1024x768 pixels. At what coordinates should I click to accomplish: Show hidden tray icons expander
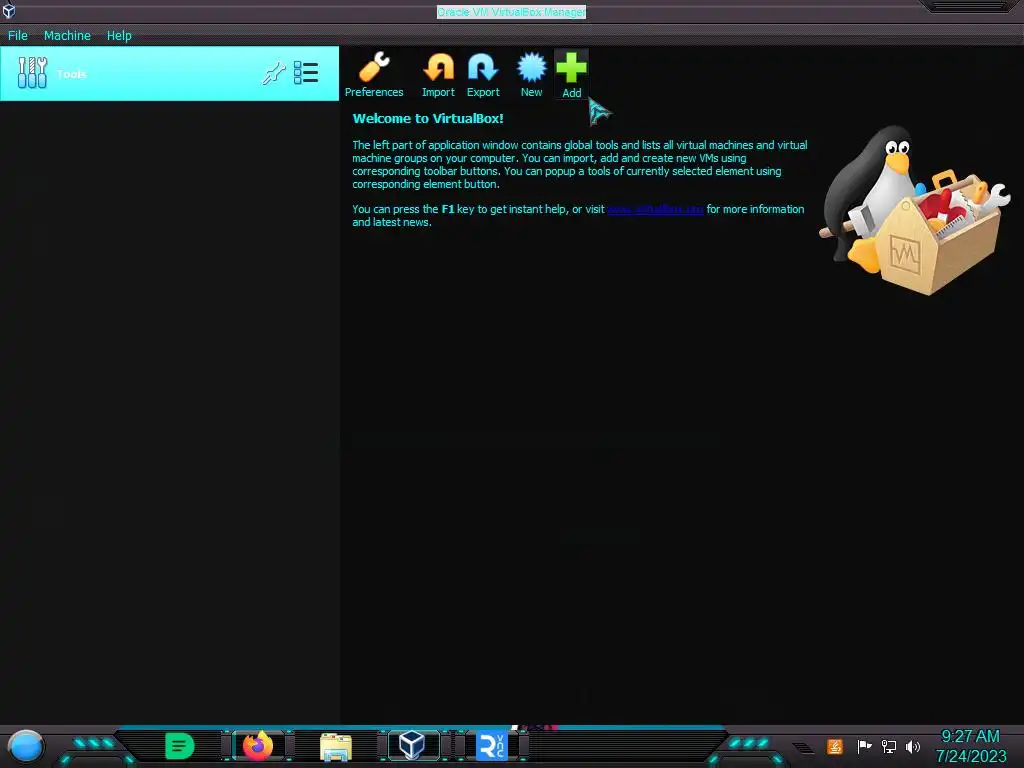[x=804, y=747]
